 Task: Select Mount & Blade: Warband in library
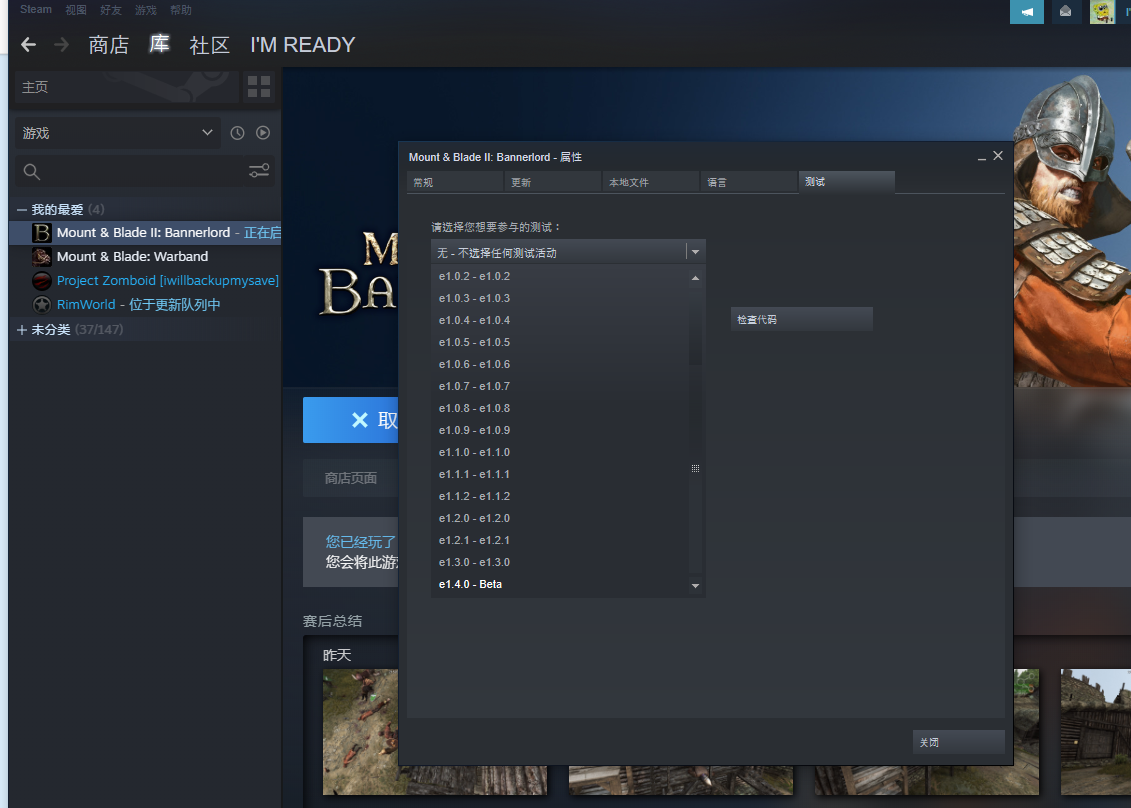click(145, 256)
